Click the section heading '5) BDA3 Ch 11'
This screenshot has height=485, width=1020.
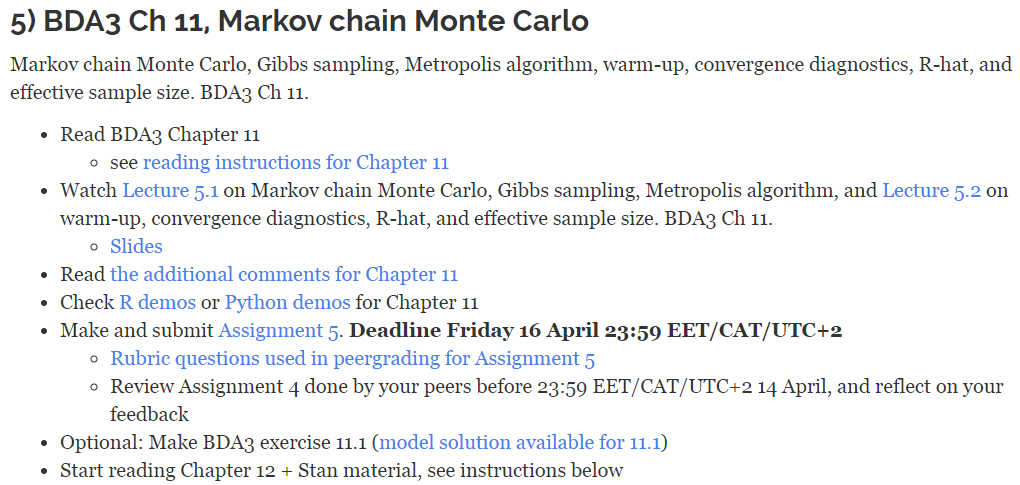pos(299,20)
